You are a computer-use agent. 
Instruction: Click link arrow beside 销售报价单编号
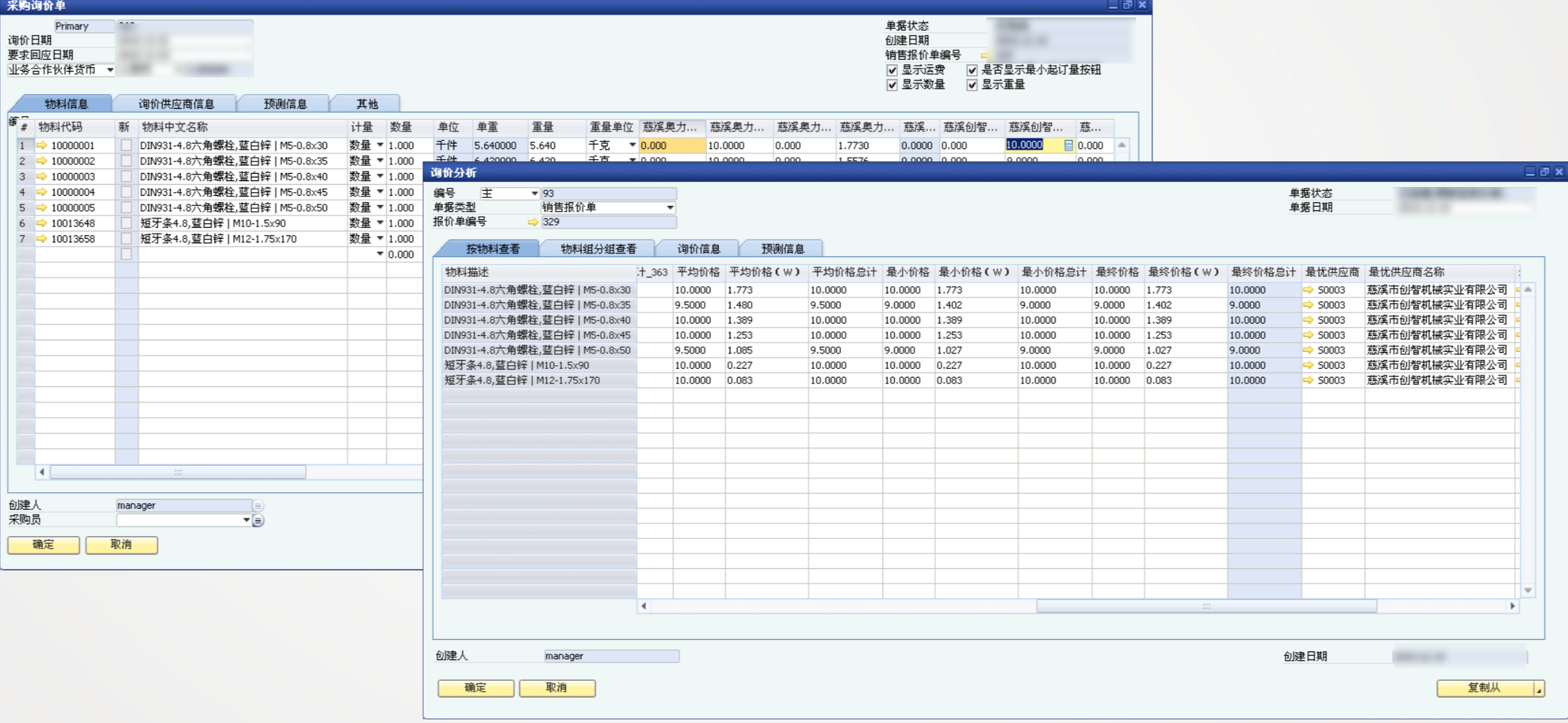click(983, 56)
